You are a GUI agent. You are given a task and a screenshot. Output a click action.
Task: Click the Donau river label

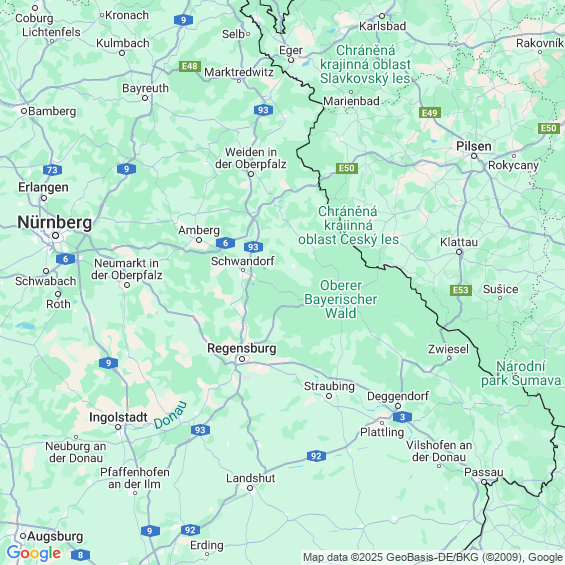pyautogui.click(x=170, y=414)
